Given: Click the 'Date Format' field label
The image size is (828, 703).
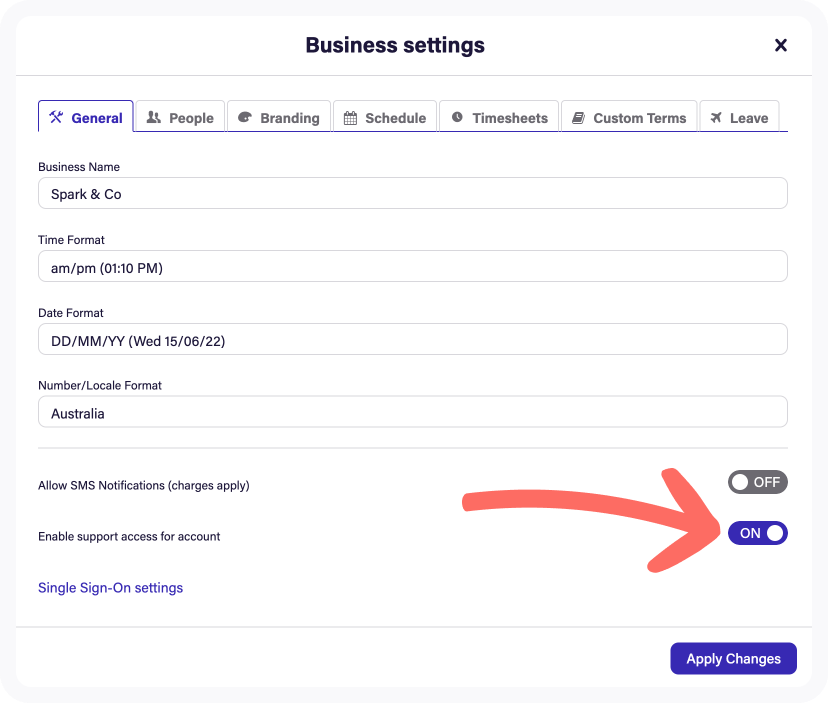Looking at the screenshot, I should [71, 313].
